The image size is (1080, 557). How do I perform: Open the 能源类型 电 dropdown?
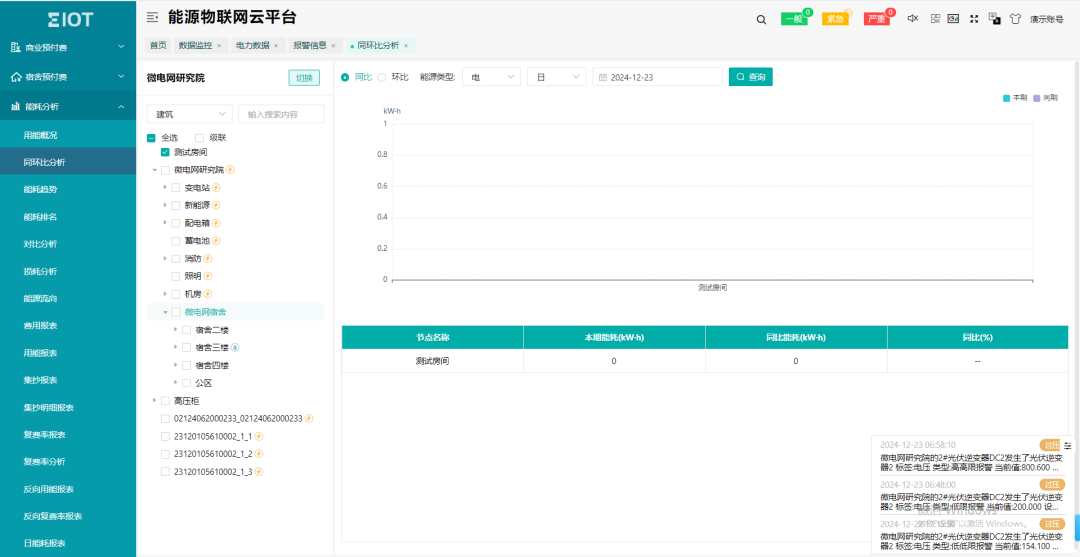click(492, 77)
